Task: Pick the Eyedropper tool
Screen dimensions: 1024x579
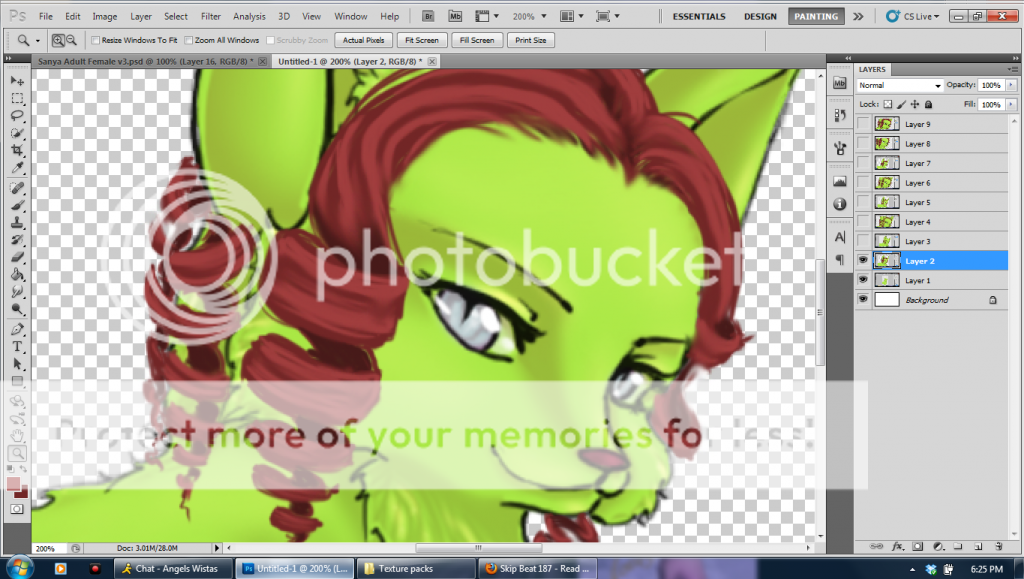Action: click(x=17, y=166)
